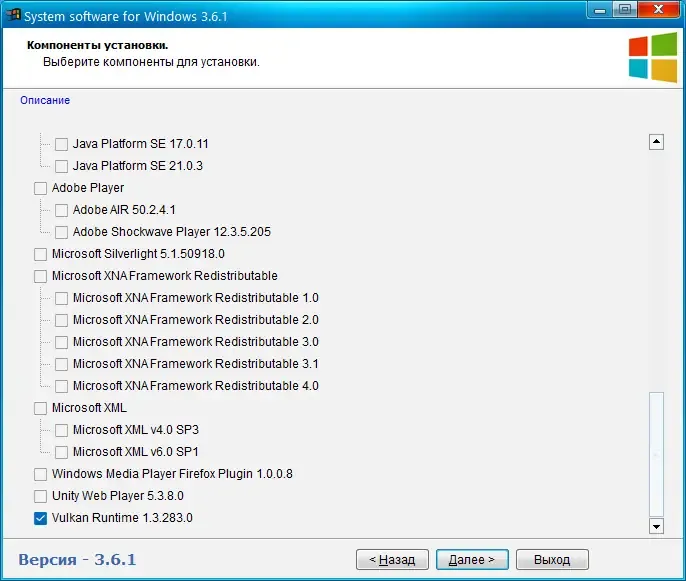Tick the XNA Framework Redistributable 3.1 checkbox
The height and width of the screenshot is (581, 686).
pyautogui.click(x=61, y=364)
